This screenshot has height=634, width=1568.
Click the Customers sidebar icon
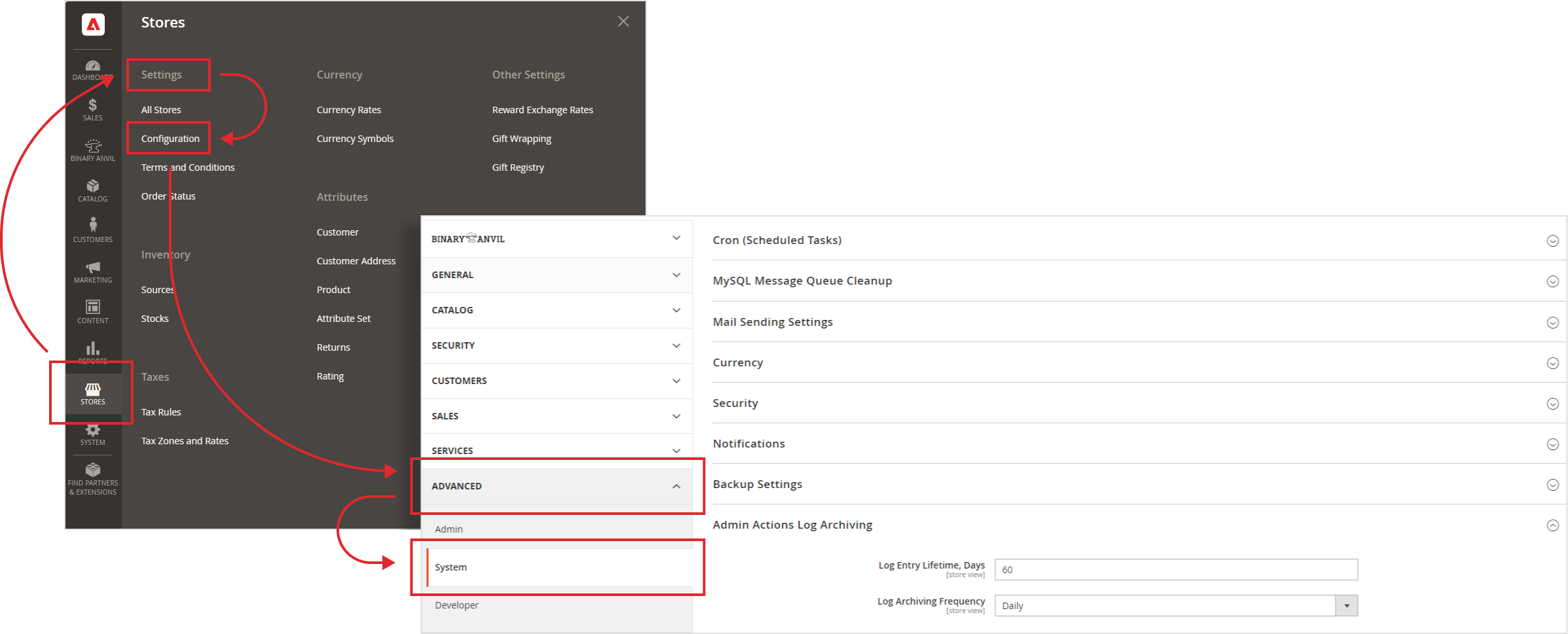point(92,230)
